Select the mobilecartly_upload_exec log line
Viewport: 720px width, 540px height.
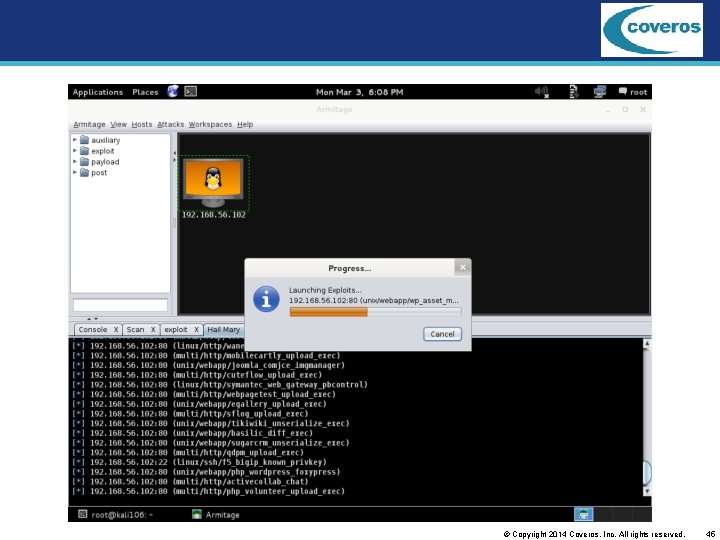tap(206, 356)
